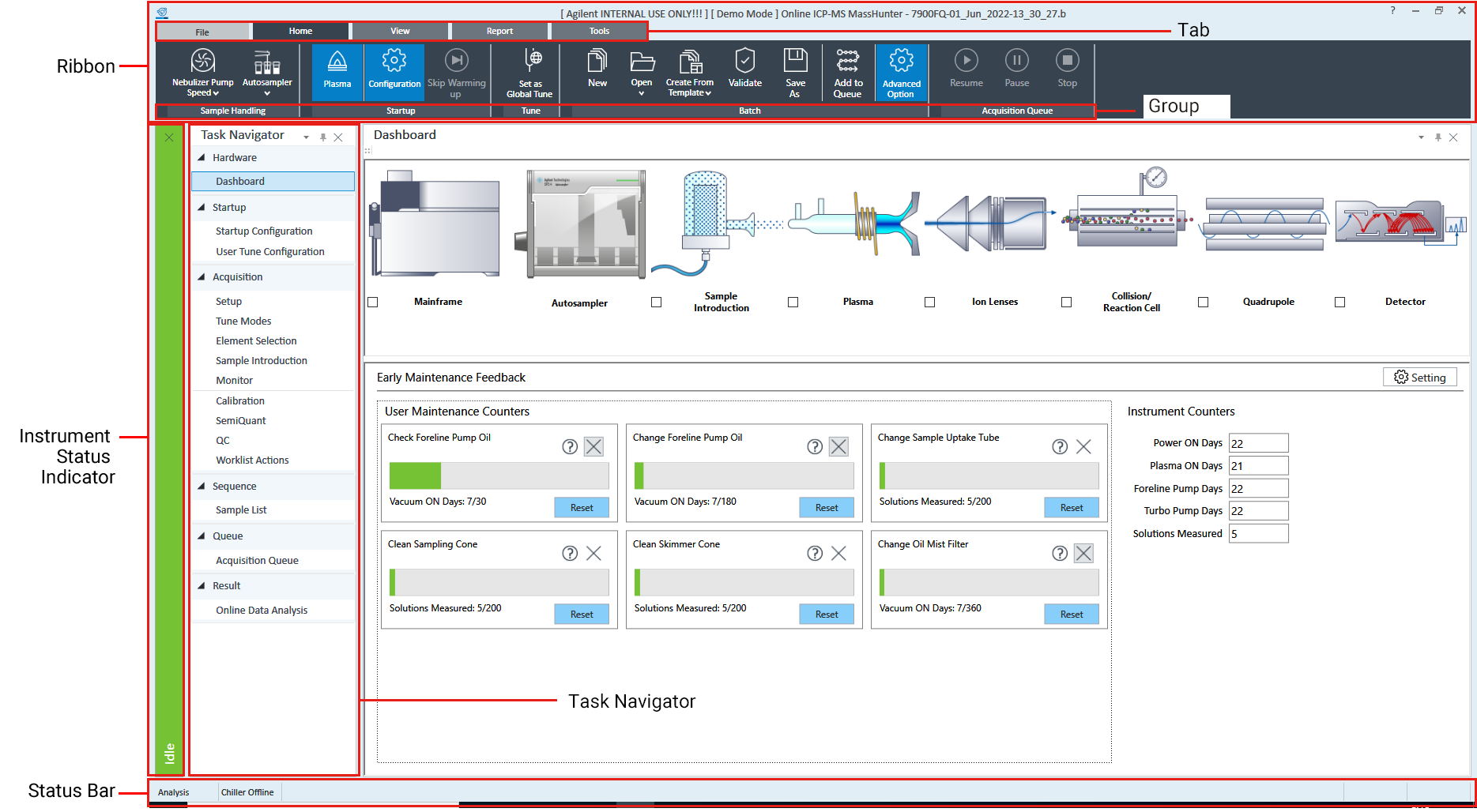Collapse the Startup tree section

[202, 208]
